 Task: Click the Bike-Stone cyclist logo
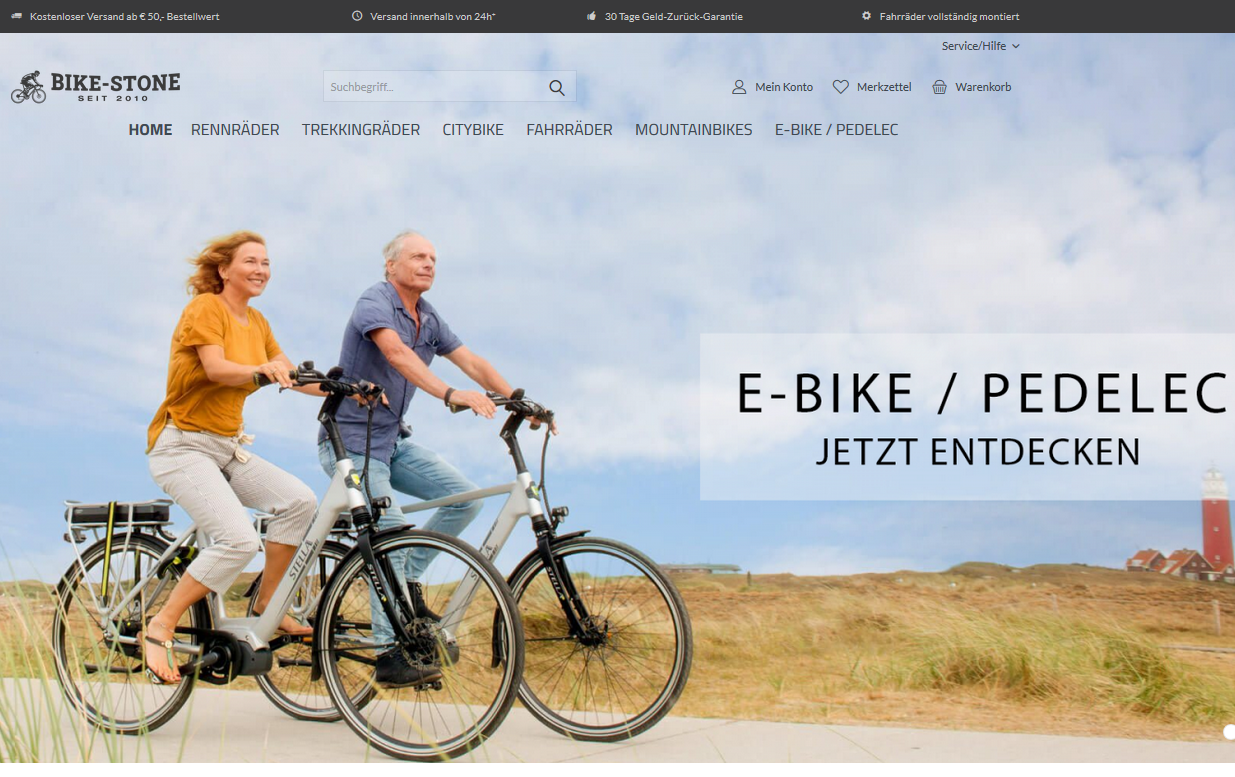96,87
